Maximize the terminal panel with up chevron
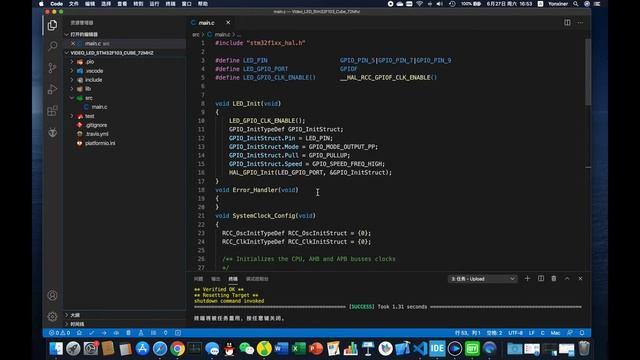 [567, 278]
